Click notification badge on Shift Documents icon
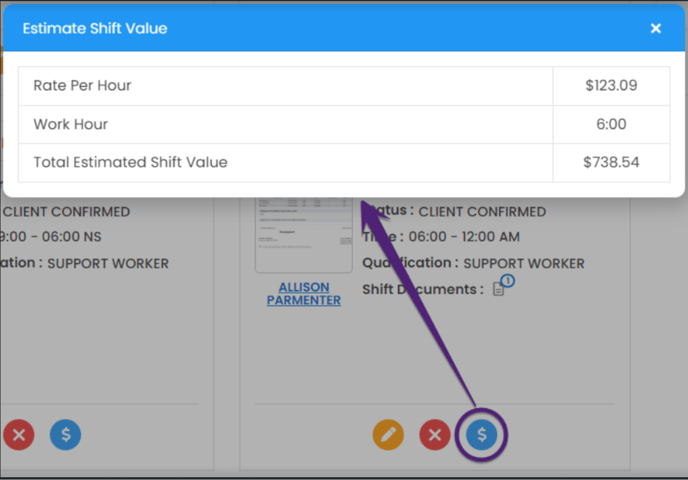 [x=508, y=281]
